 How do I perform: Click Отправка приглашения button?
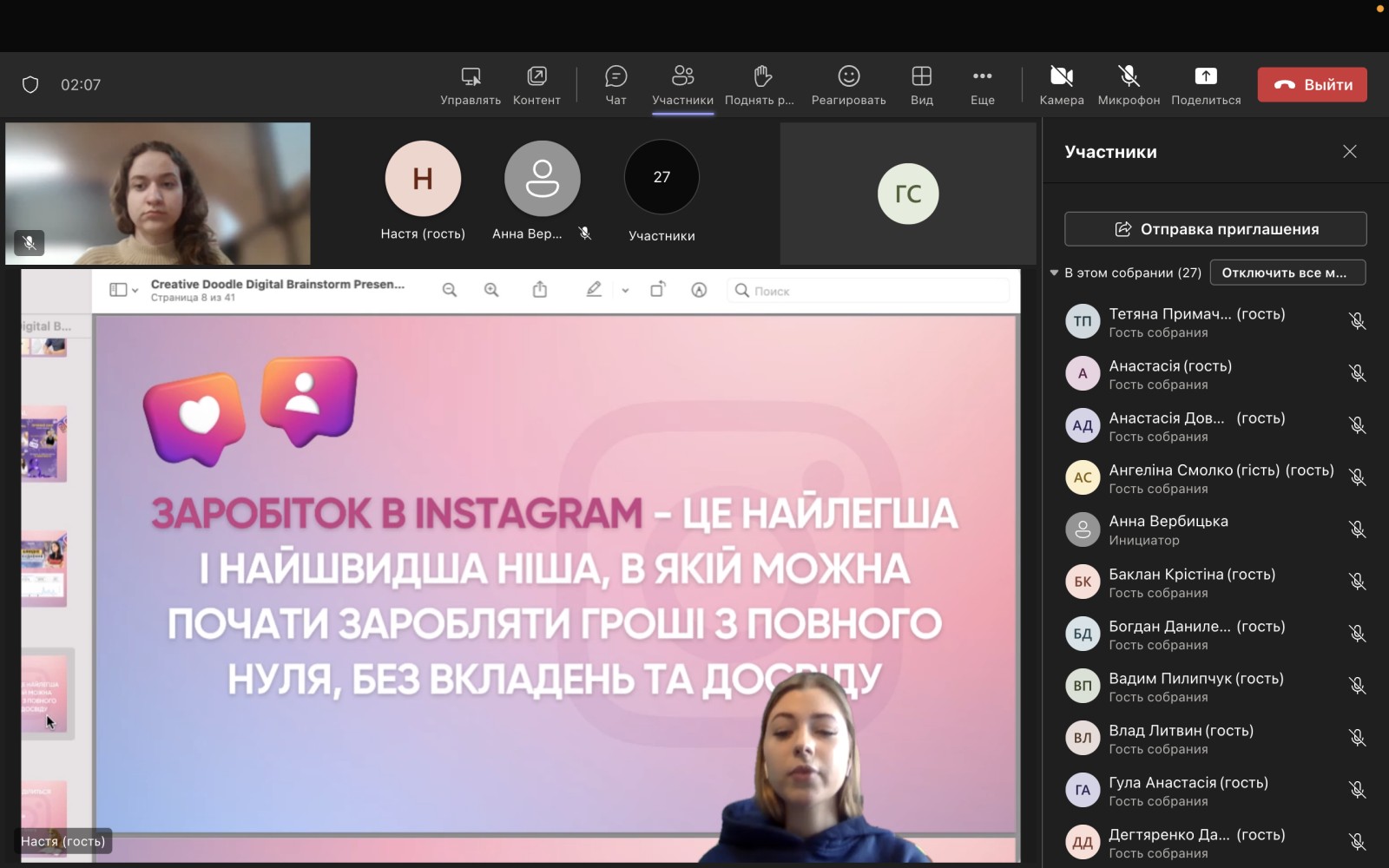pyautogui.click(x=1215, y=229)
